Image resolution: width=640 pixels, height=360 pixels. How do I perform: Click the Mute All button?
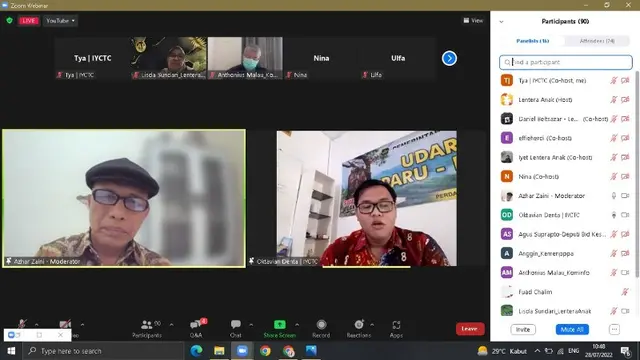572,329
